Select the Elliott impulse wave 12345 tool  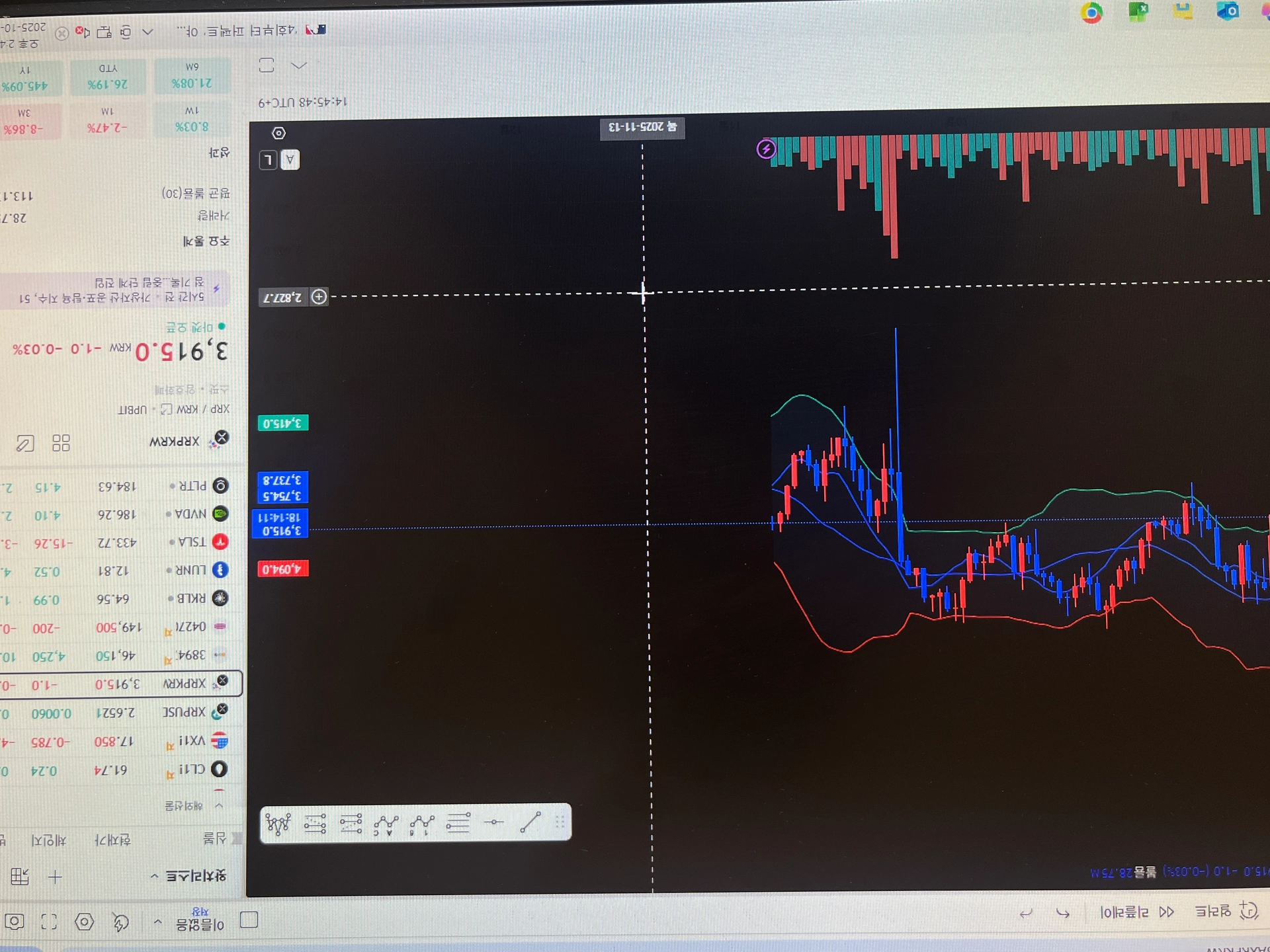coord(422,824)
